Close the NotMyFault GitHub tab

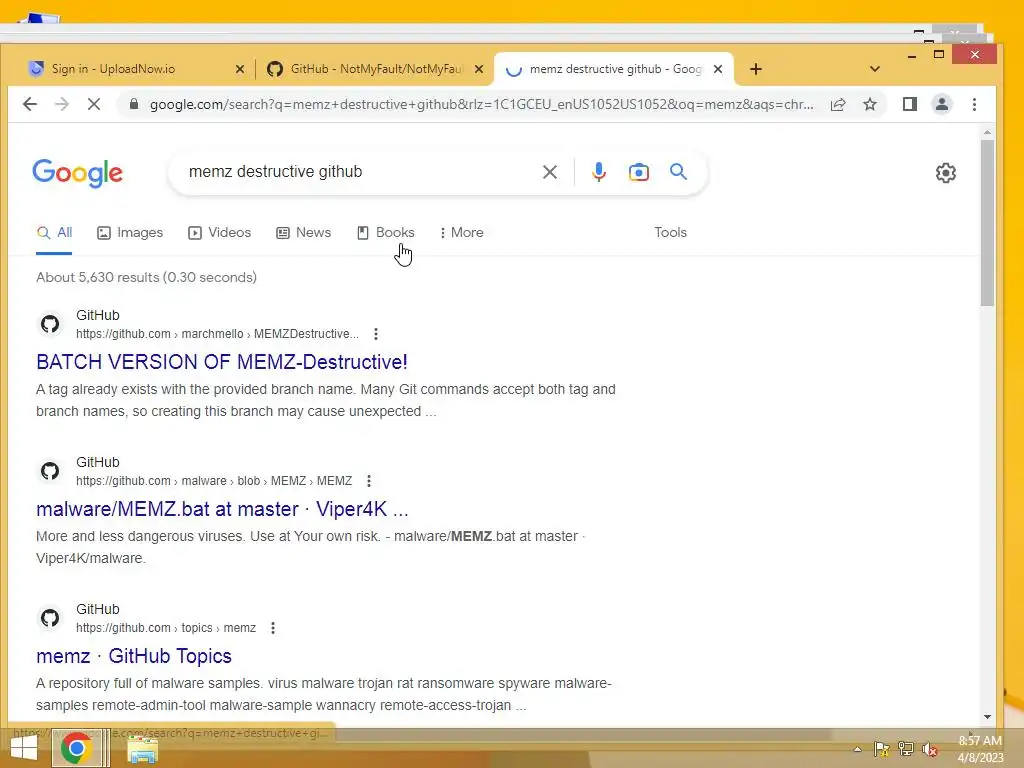coord(479,69)
